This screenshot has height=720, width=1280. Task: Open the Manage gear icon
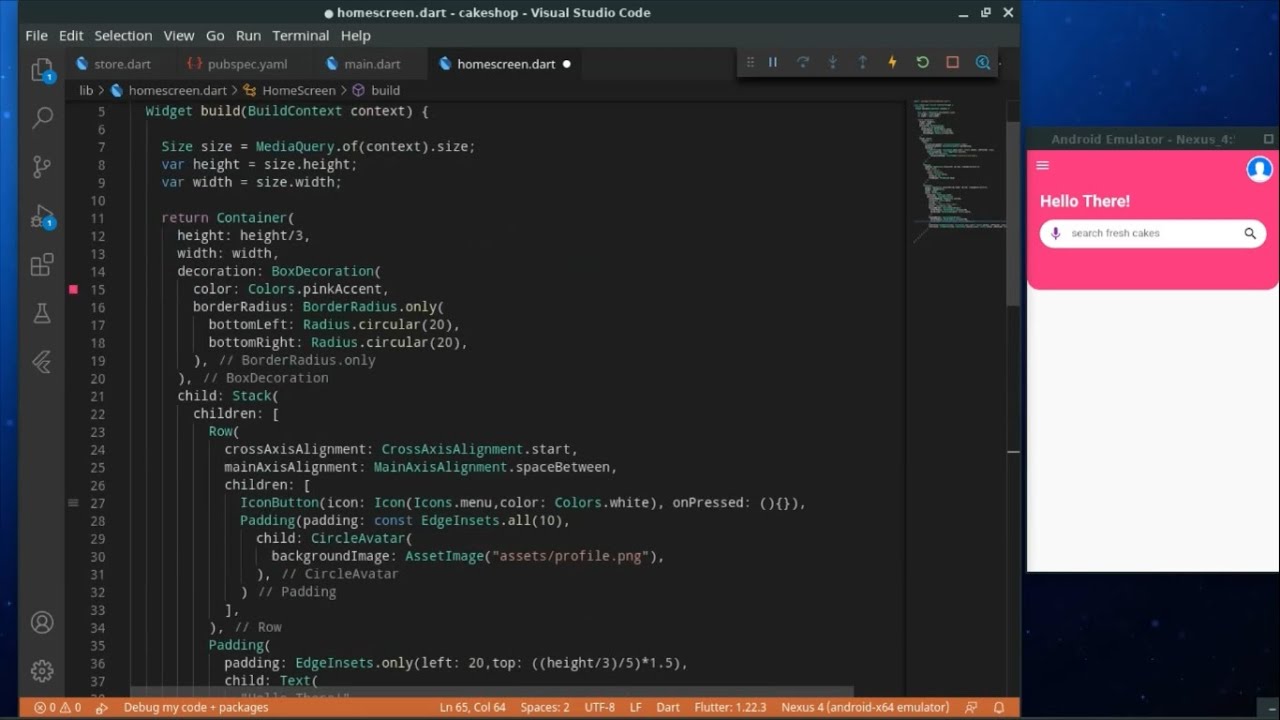pyautogui.click(x=42, y=670)
